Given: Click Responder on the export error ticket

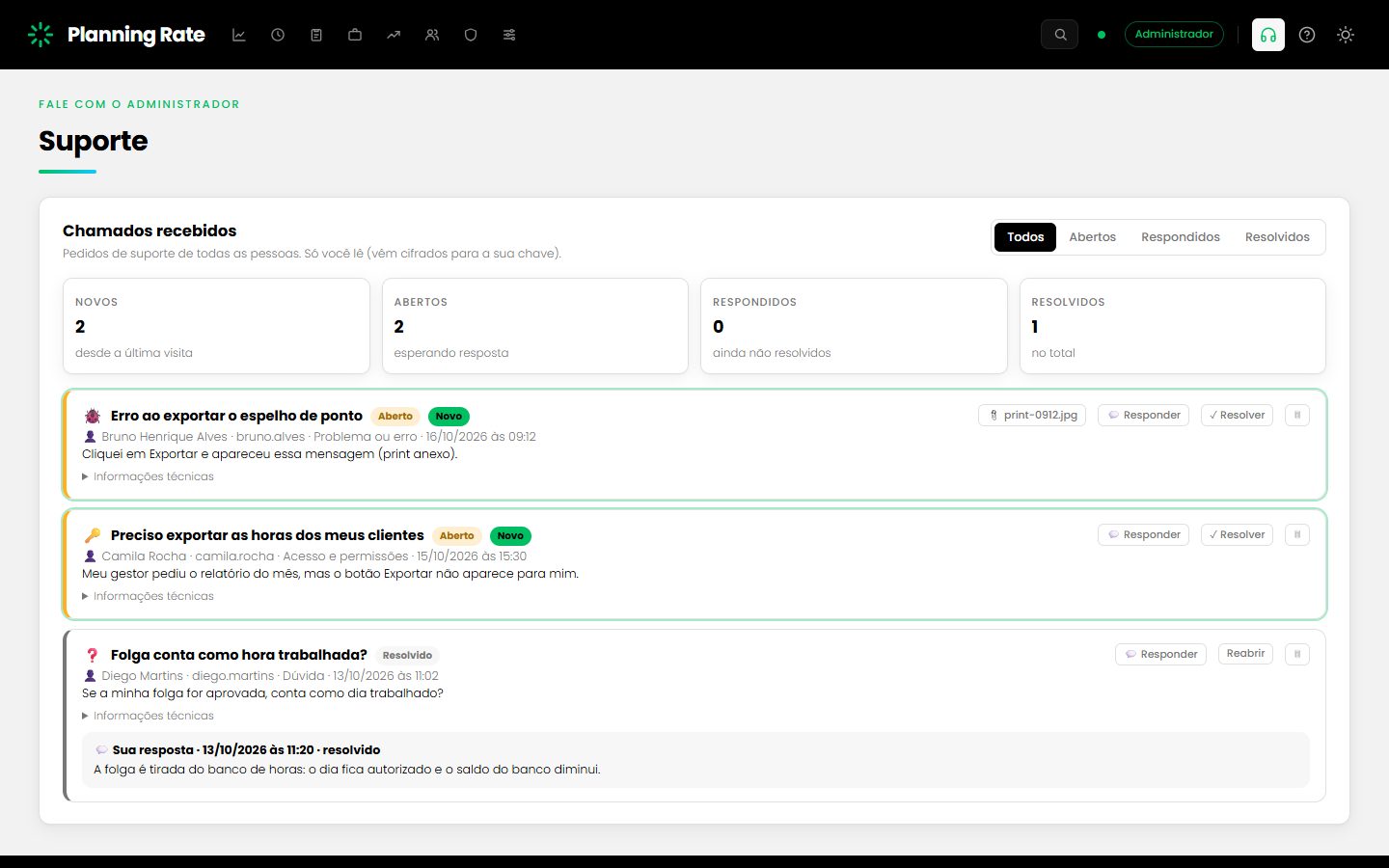Looking at the screenshot, I should click(1143, 416).
